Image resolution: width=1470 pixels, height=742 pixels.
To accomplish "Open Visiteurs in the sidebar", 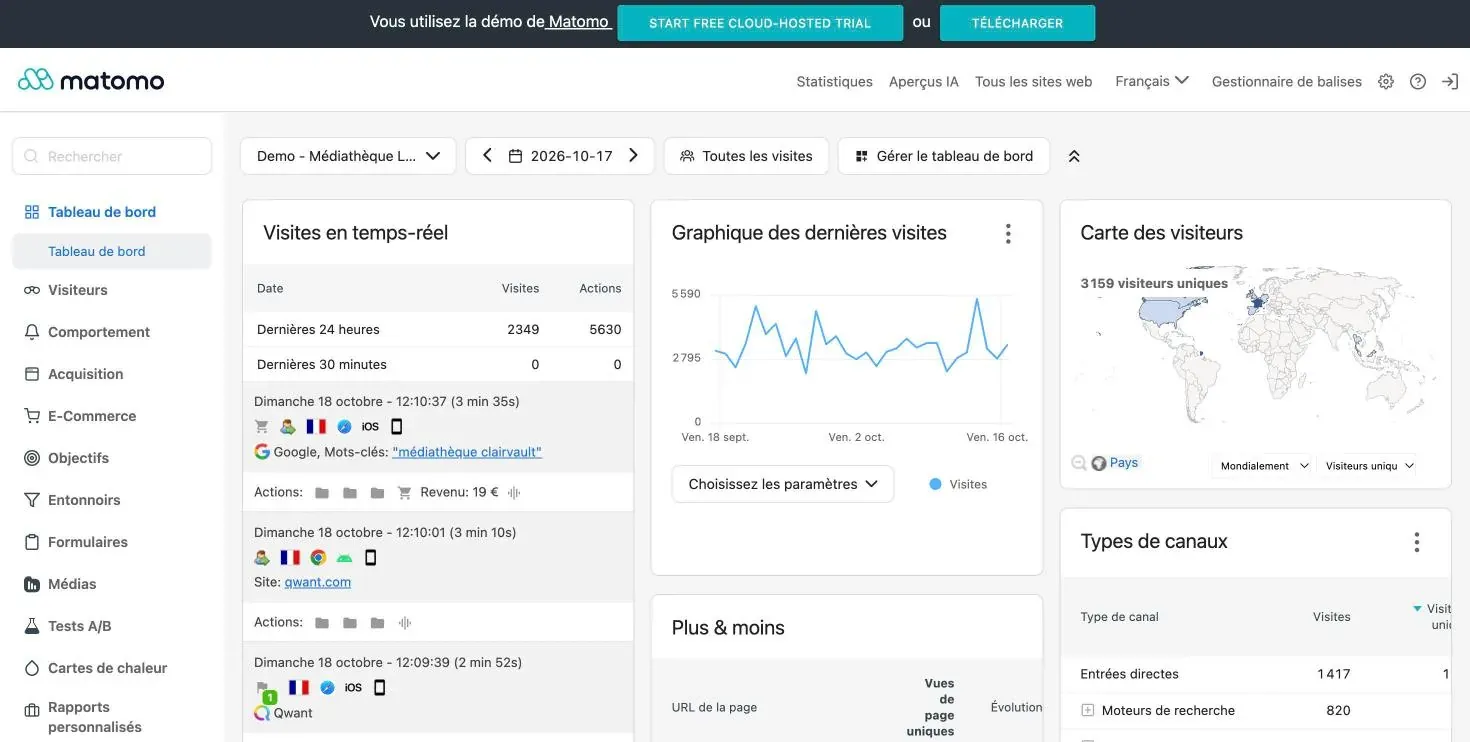I will 78,290.
